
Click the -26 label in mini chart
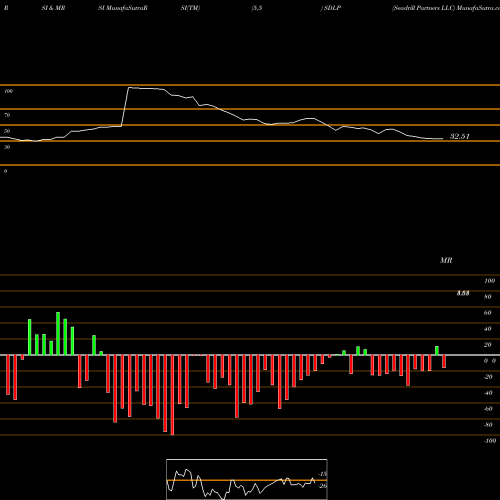322,486
